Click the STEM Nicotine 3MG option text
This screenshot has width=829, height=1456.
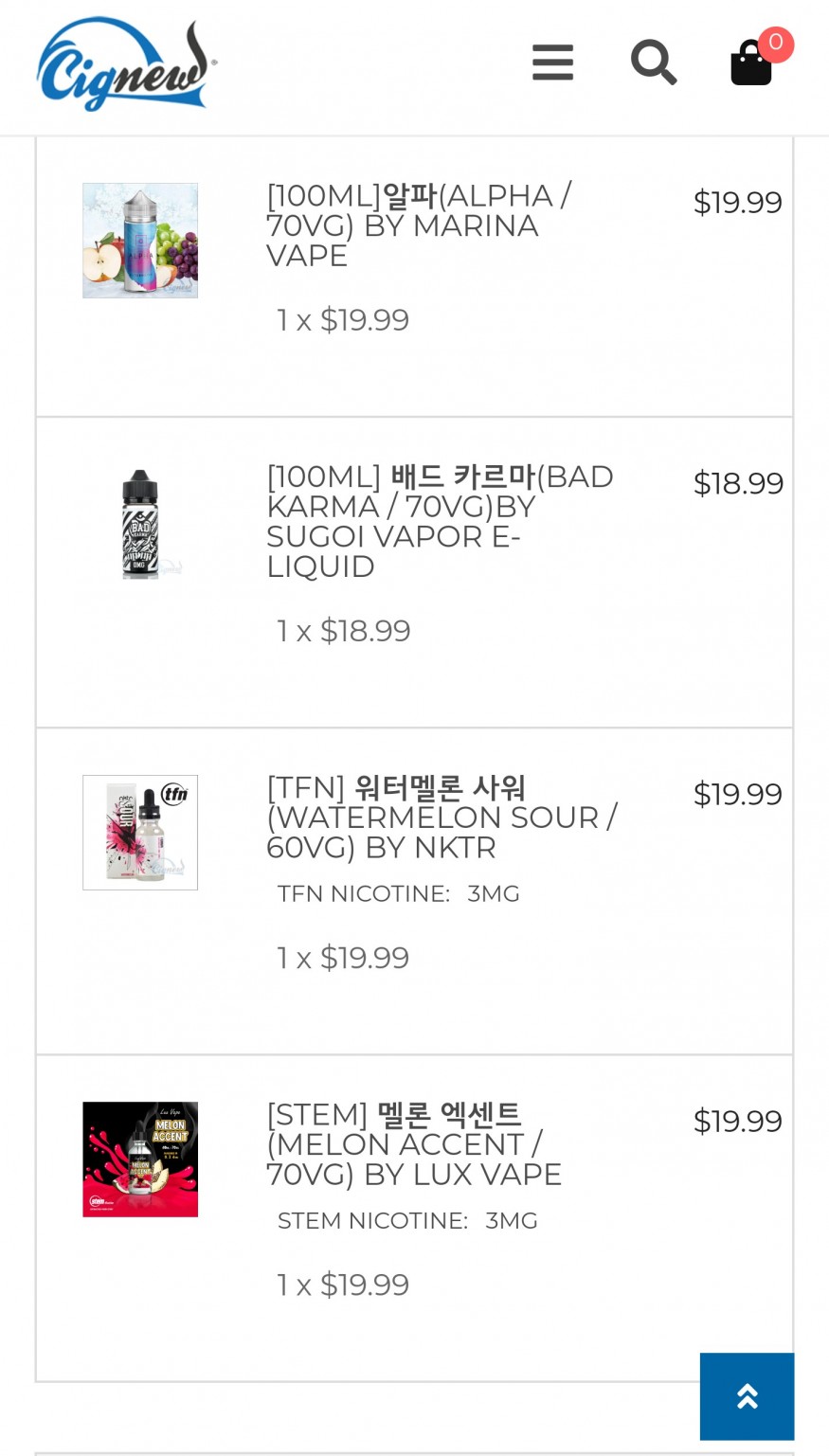407,1220
